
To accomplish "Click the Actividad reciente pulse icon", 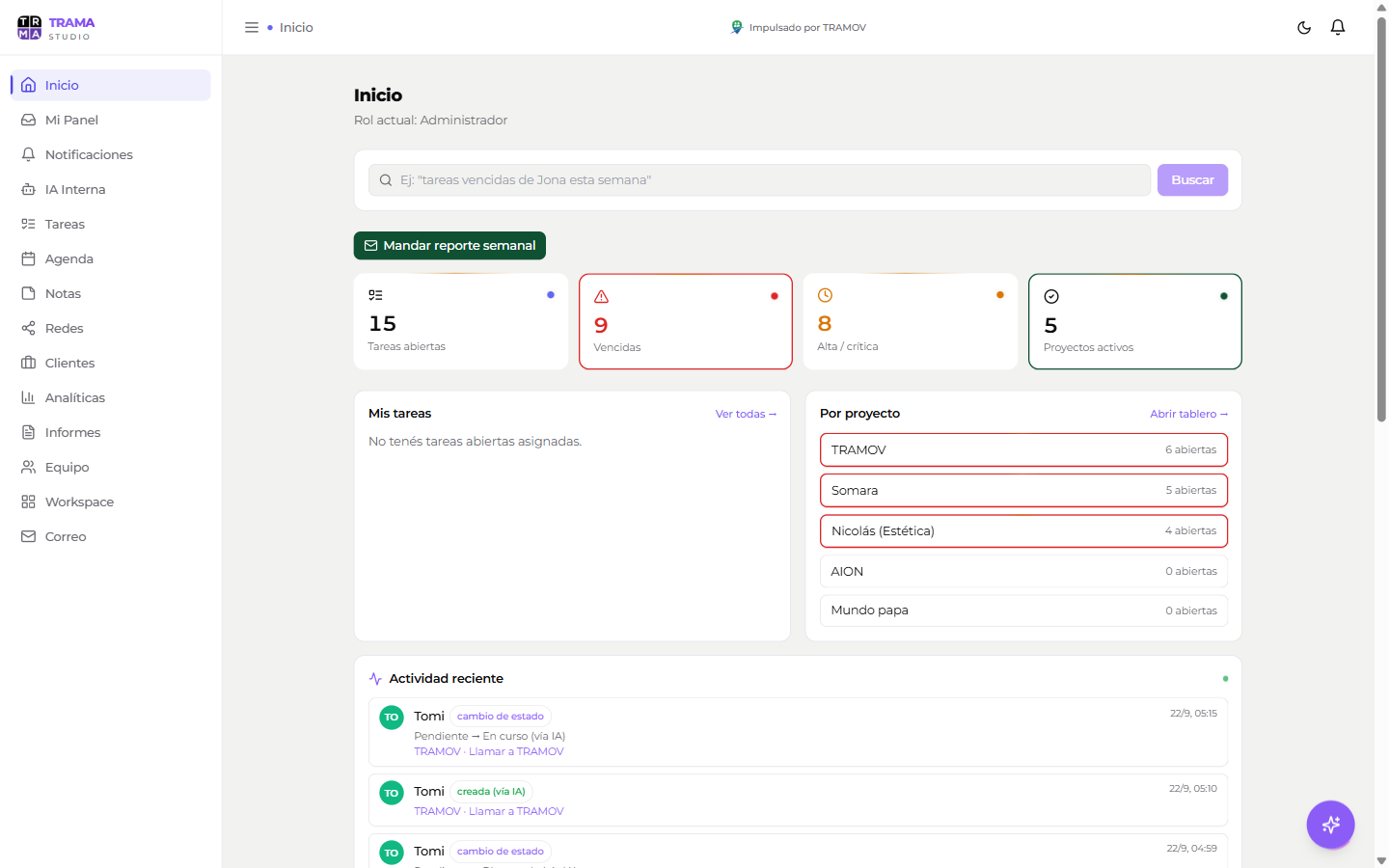I will (x=375, y=679).
